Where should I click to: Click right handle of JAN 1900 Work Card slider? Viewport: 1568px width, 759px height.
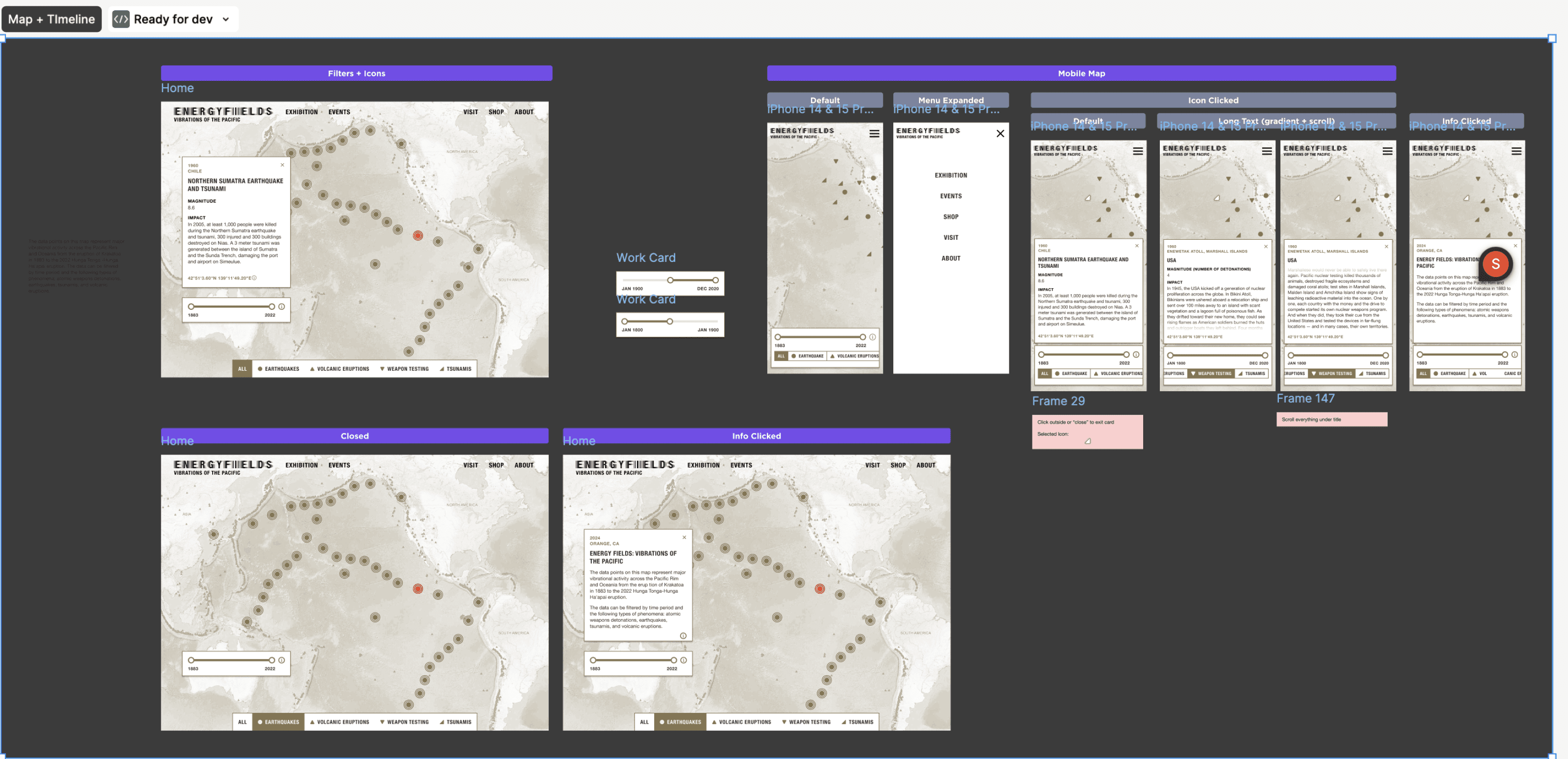[x=715, y=280]
